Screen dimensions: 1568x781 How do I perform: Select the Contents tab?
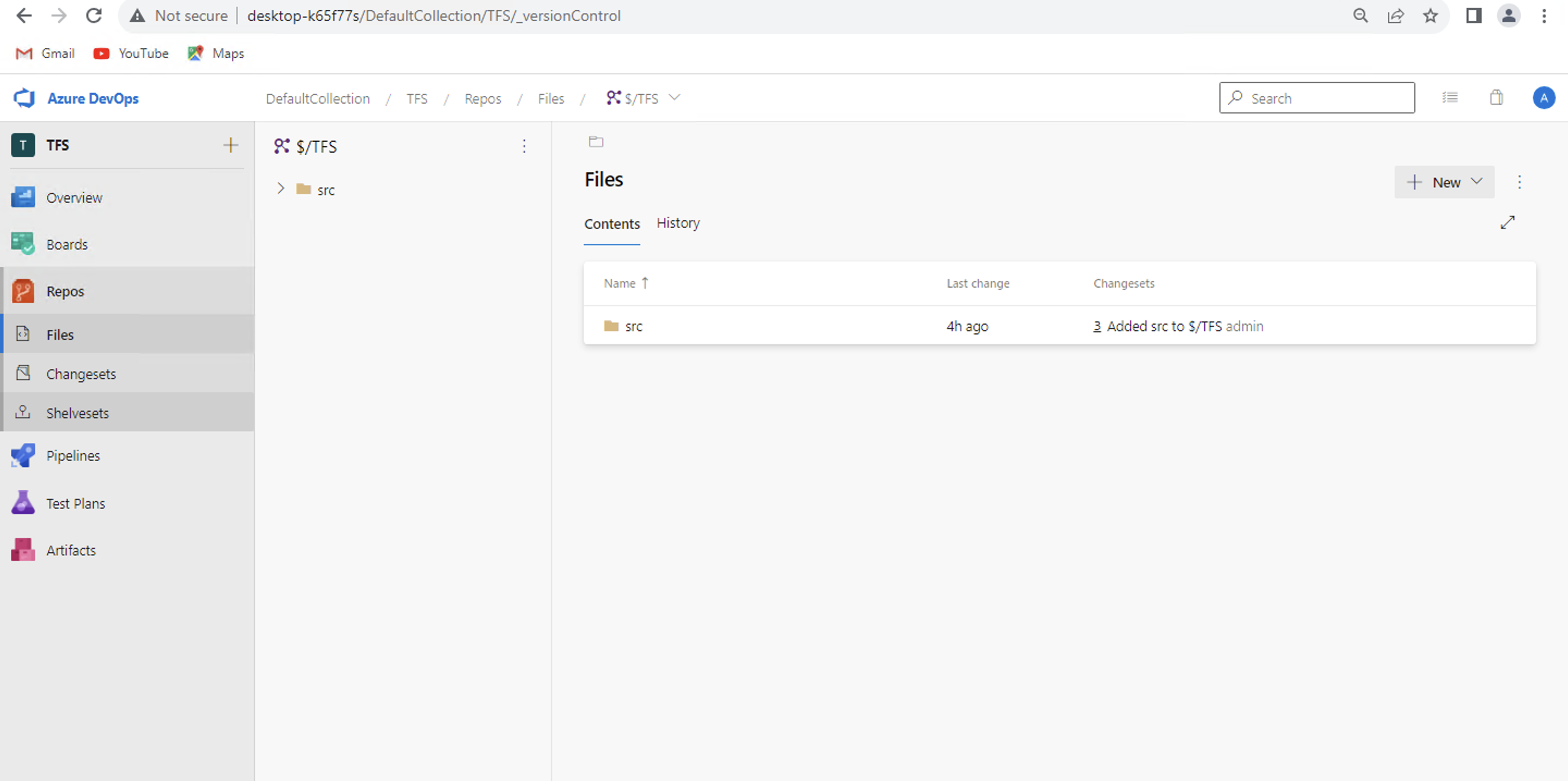[x=612, y=223]
